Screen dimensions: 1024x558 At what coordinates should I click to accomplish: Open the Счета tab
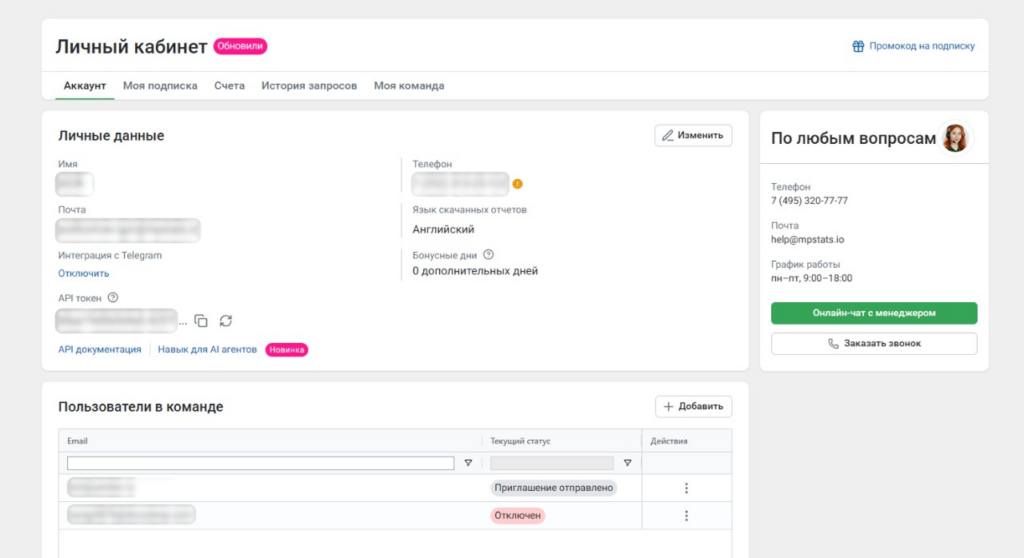tap(229, 86)
